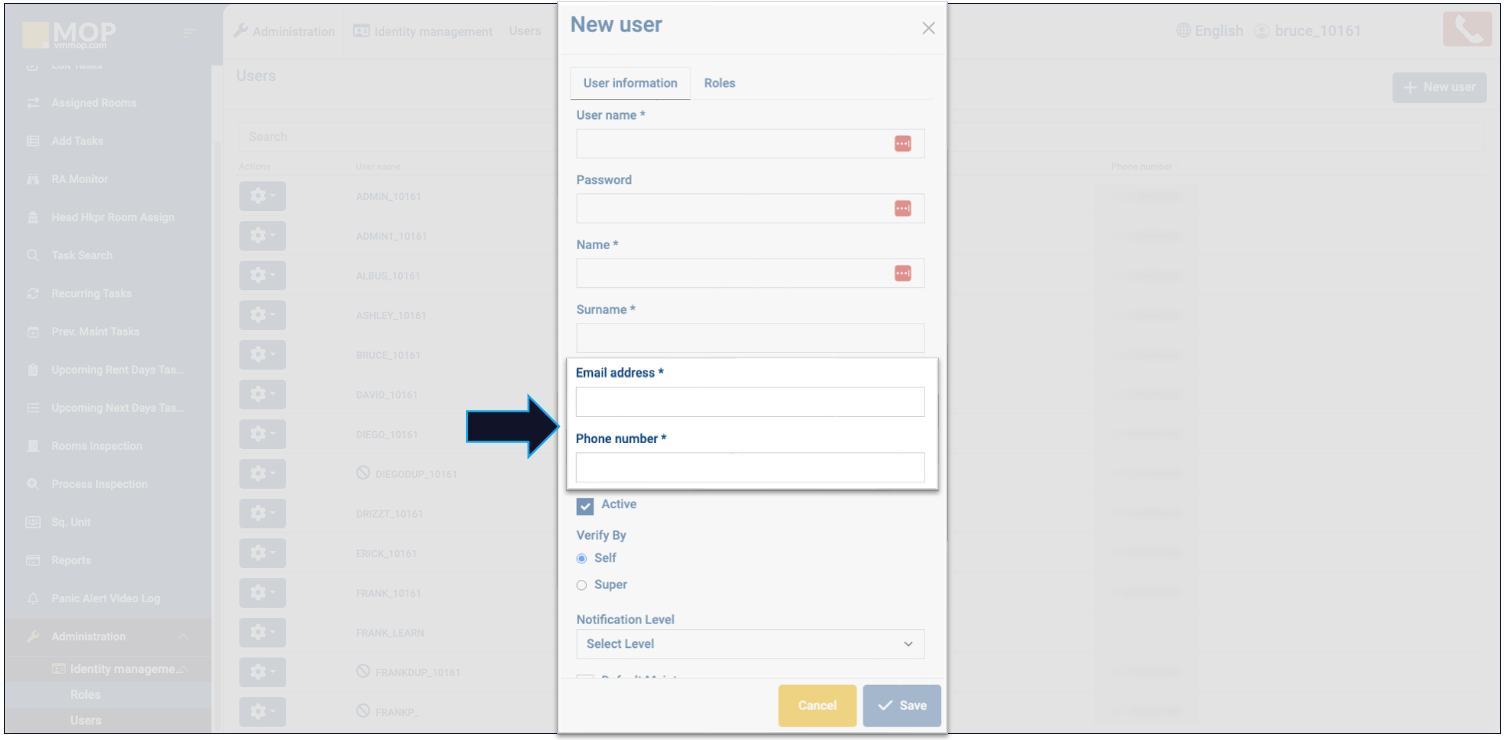1506x740 pixels.
Task: Click the Save button
Action: (901, 706)
